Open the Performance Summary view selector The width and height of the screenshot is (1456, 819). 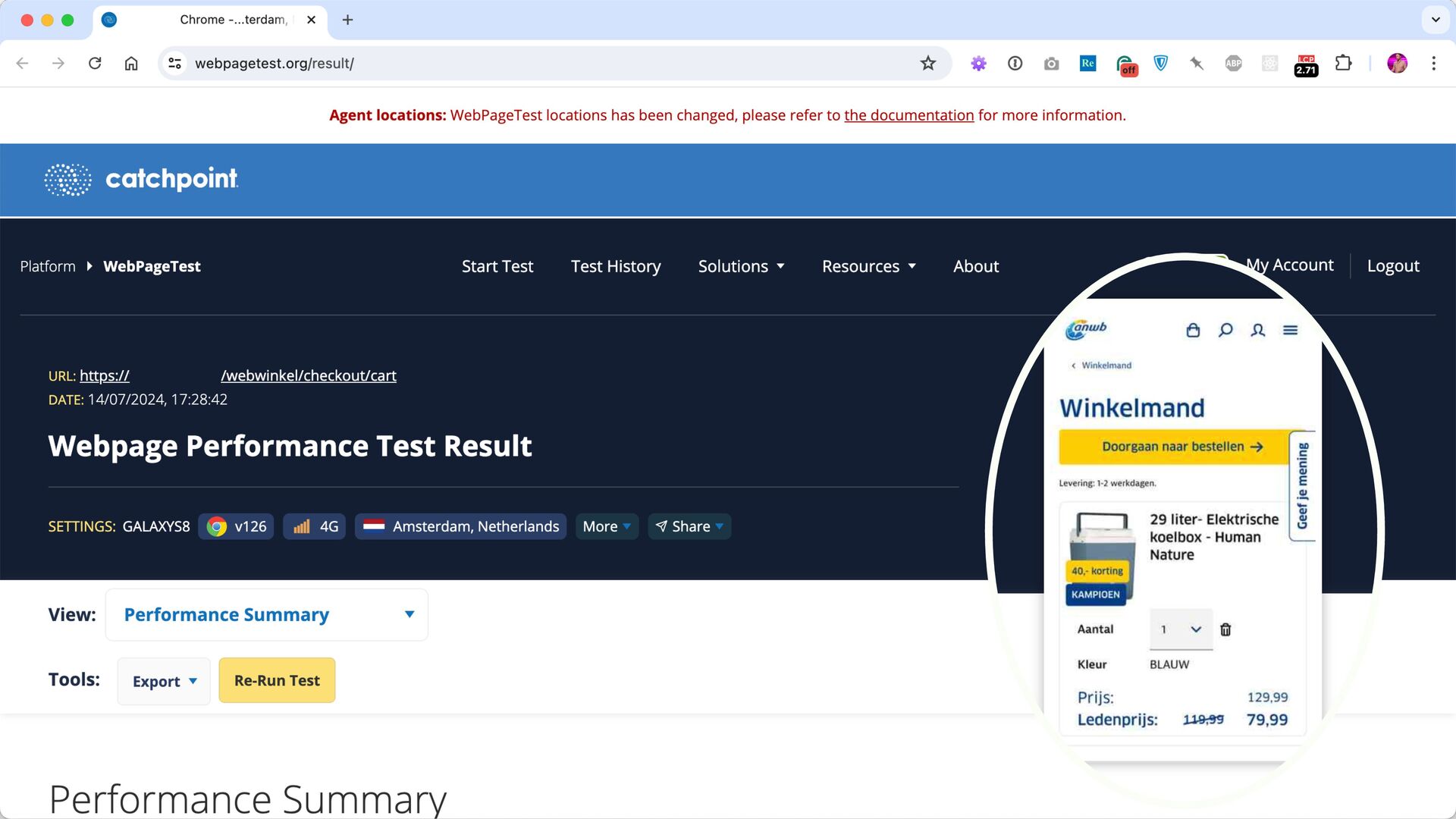(267, 614)
